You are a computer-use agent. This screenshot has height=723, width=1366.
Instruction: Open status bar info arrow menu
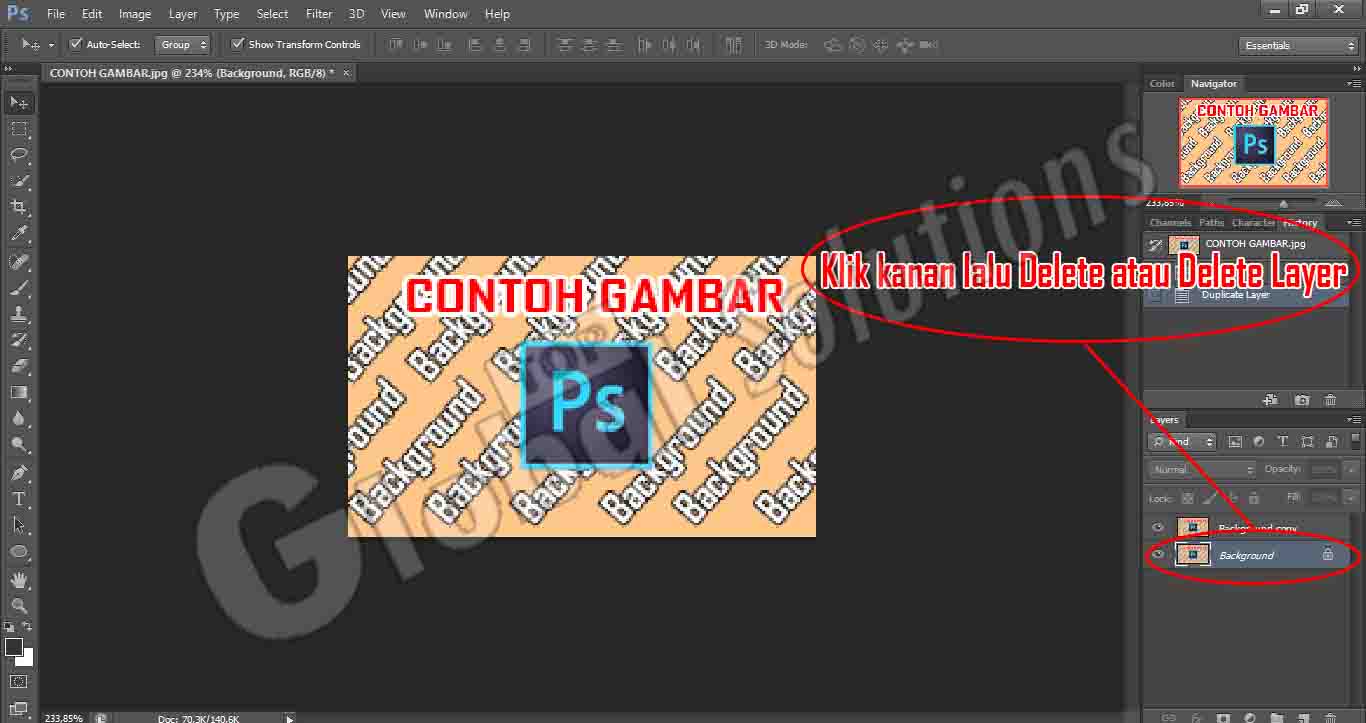[290, 718]
